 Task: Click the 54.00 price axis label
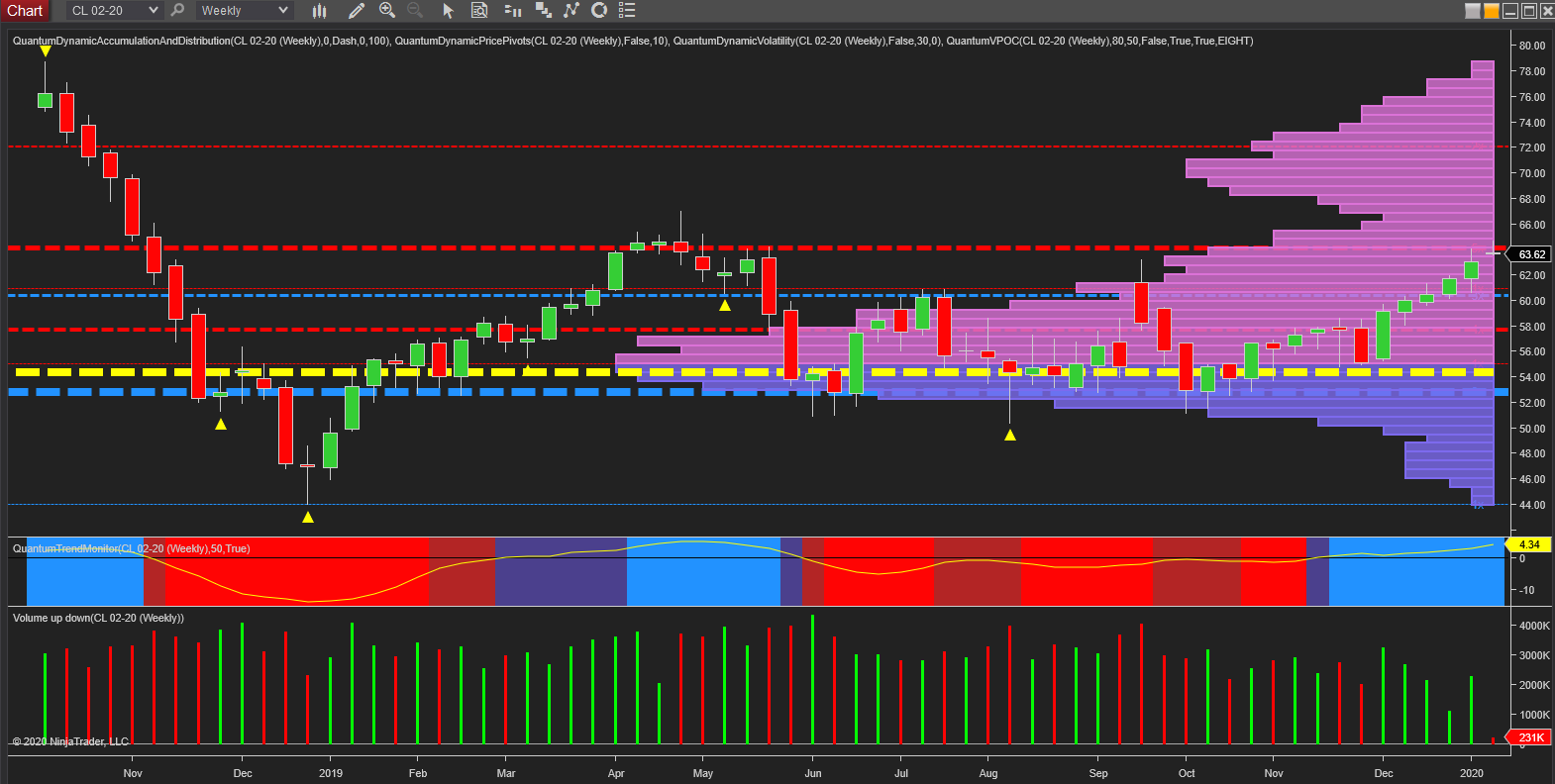[1532, 377]
